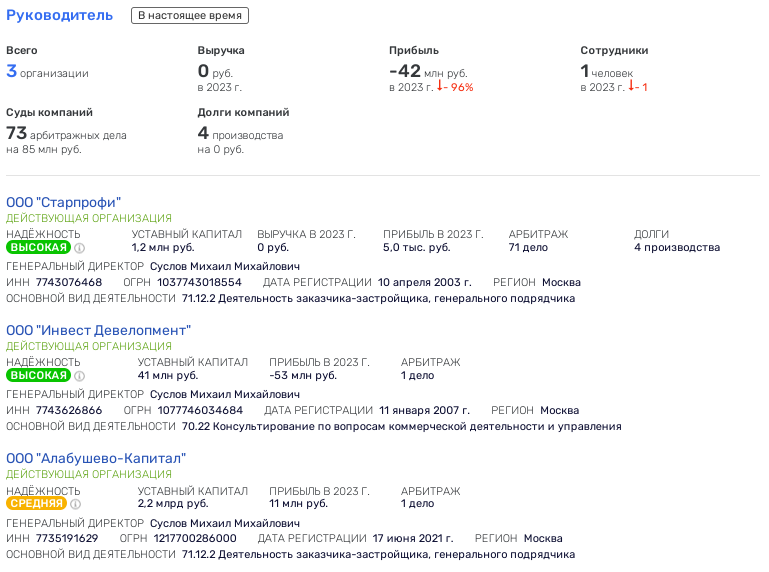This screenshot has width=769, height=572.
Task: Click profit value "-53 млн руб."
Action: pyautogui.click(x=303, y=376)
